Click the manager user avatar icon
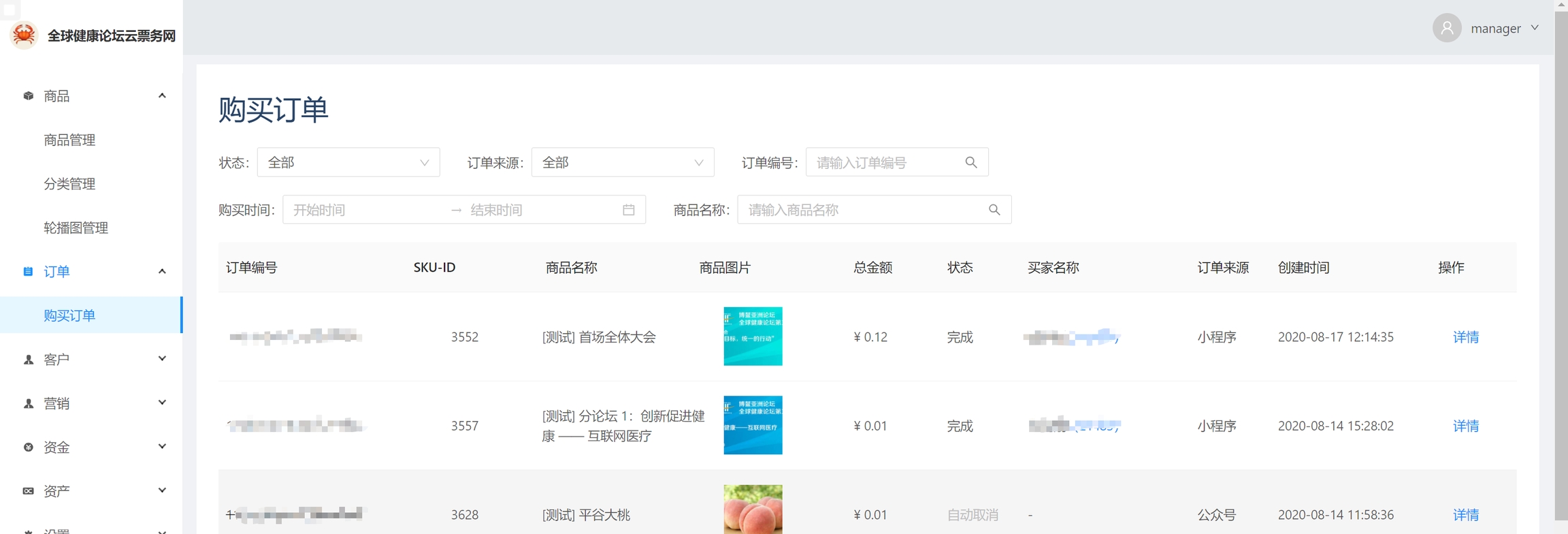The image size is (1568, 534). click(x=1447, y=29)
